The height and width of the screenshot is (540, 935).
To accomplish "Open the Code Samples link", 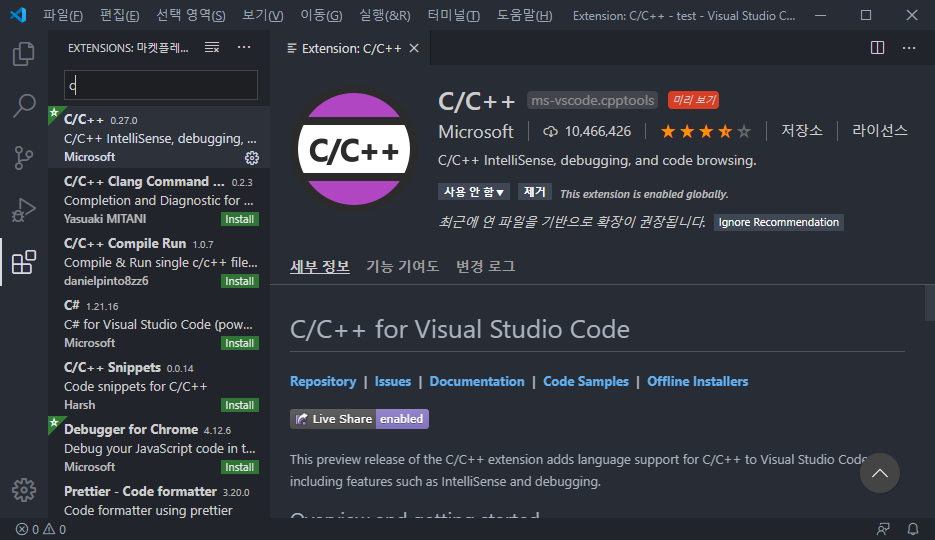I will click(x=586, y=381).
